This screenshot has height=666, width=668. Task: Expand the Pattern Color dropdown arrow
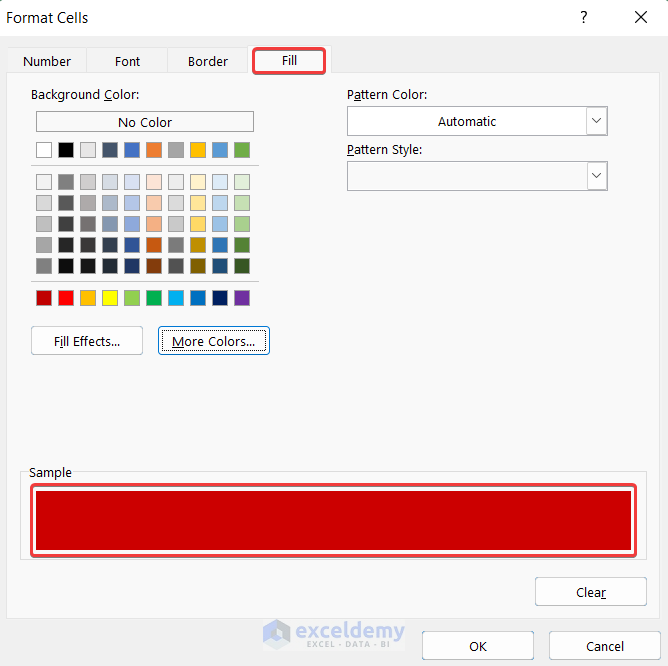596,121
